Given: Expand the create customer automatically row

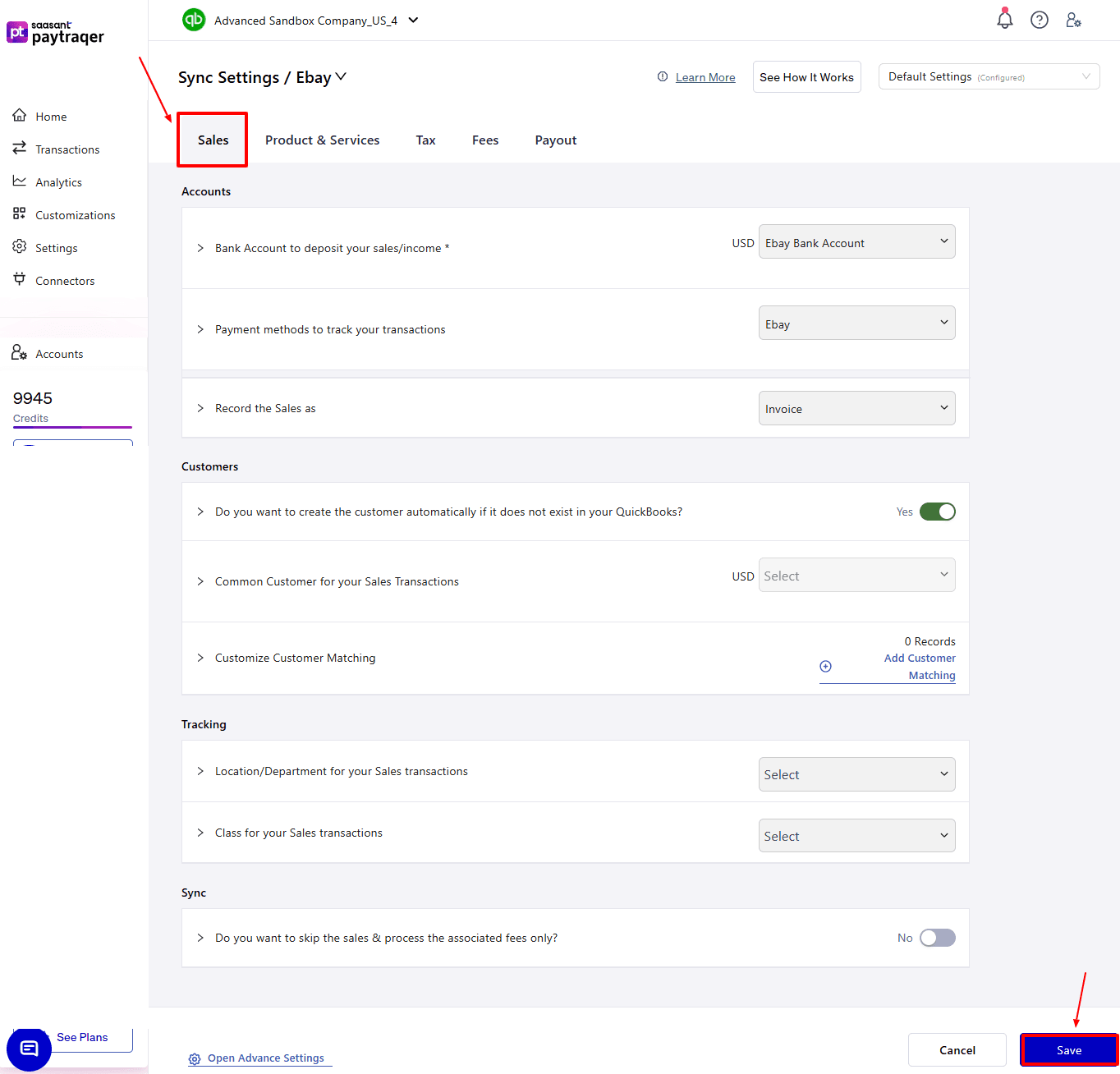Looking at the screenshot, I should (x=200, y=512).
